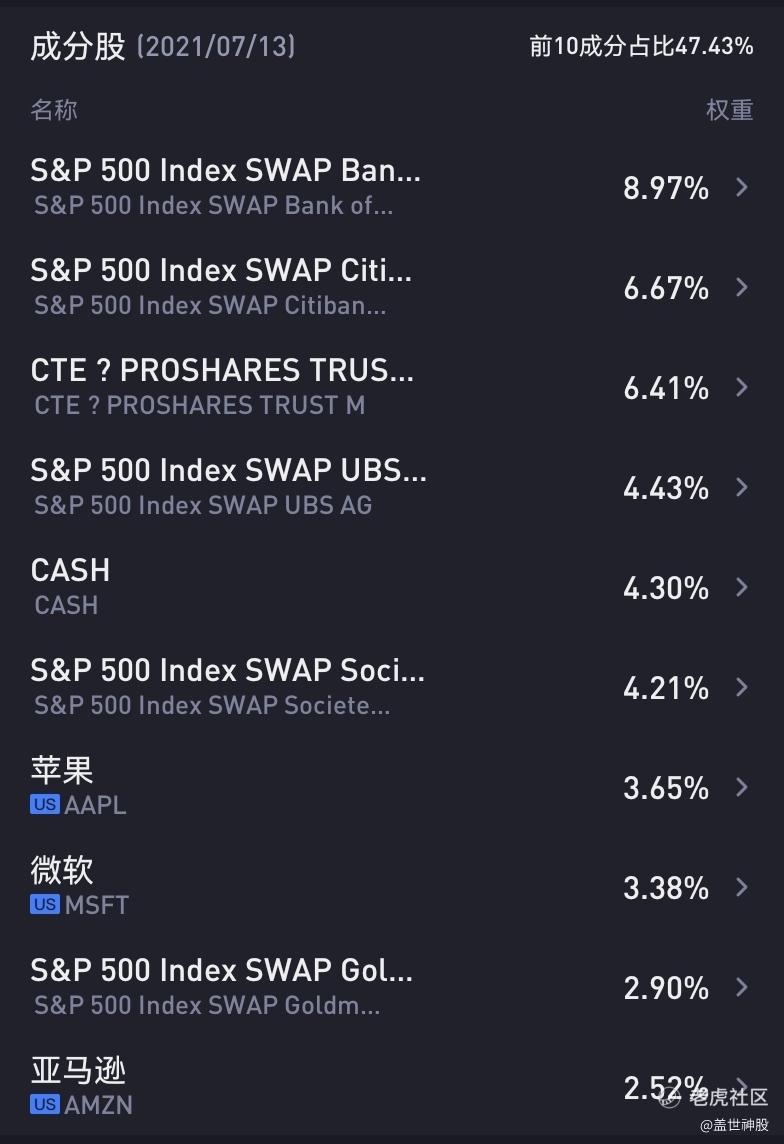Click chevron on Apple 3.65% row
784x1144 pixels.
click(x=741, y=787)
